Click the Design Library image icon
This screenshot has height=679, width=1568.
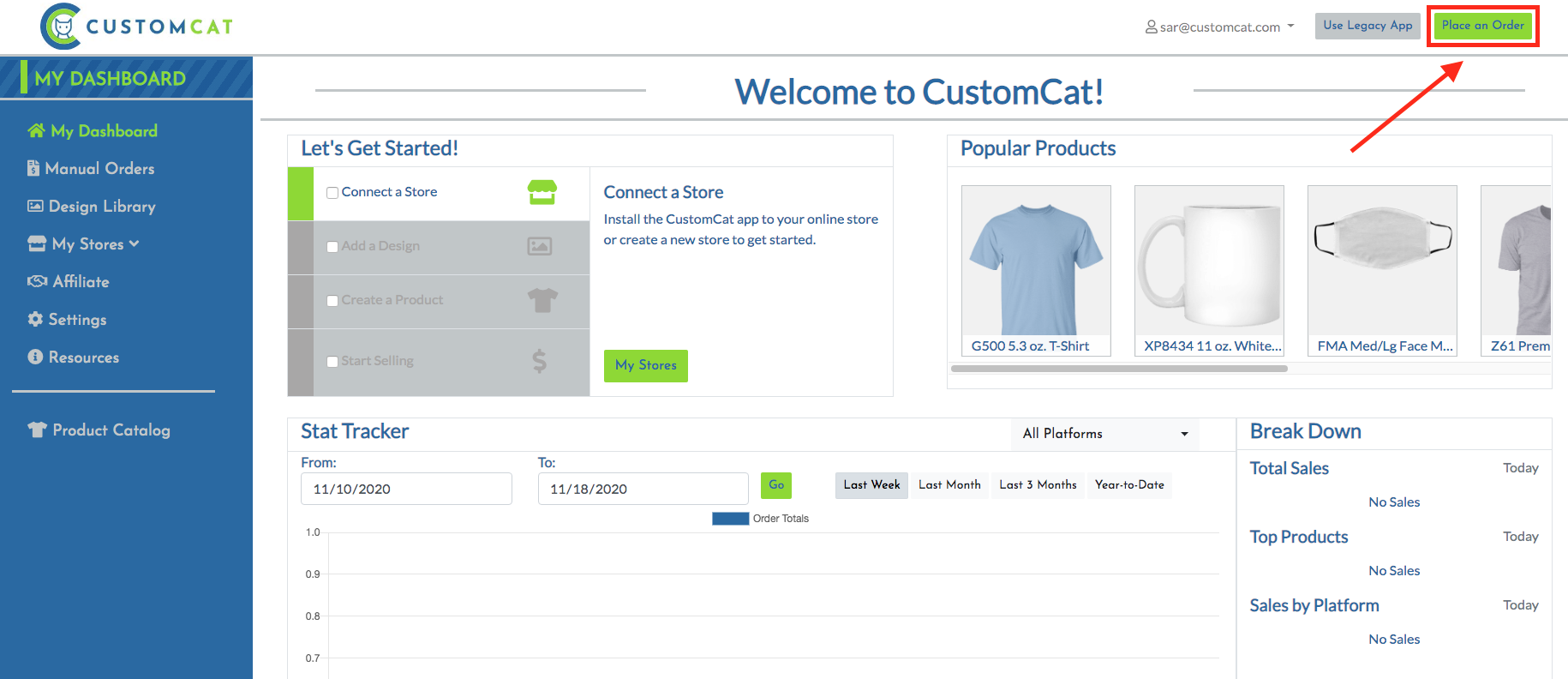pyautogui.click(x=35, y=206)
